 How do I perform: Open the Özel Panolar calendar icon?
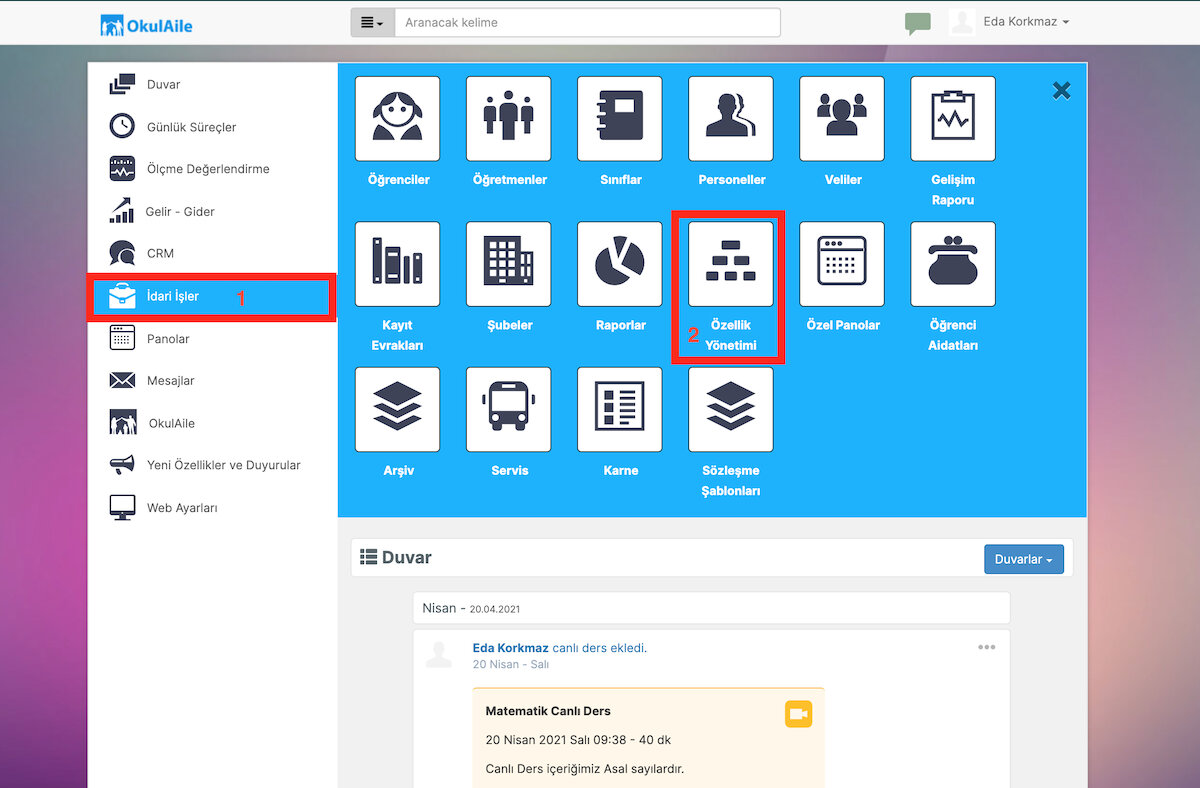coord(842,264)
